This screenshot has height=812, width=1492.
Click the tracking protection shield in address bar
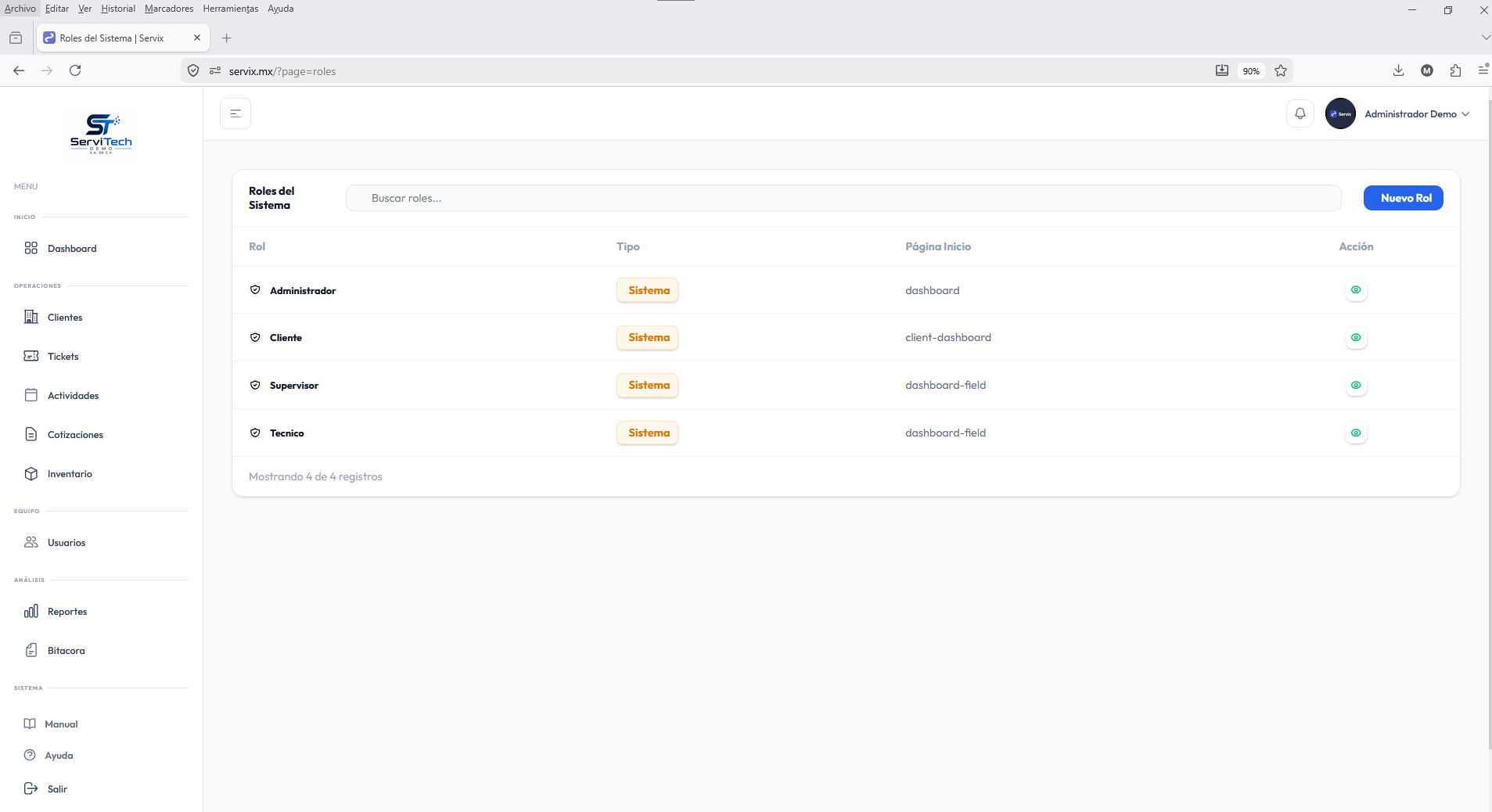tap(193, 70)
